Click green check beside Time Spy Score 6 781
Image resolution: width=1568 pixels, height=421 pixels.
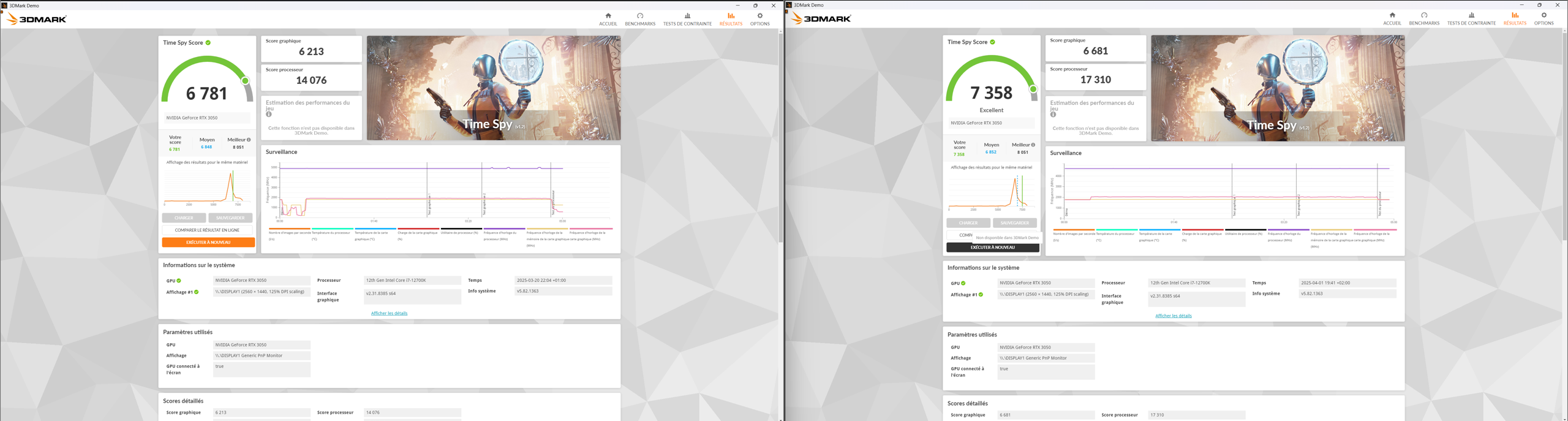point(208,43)
